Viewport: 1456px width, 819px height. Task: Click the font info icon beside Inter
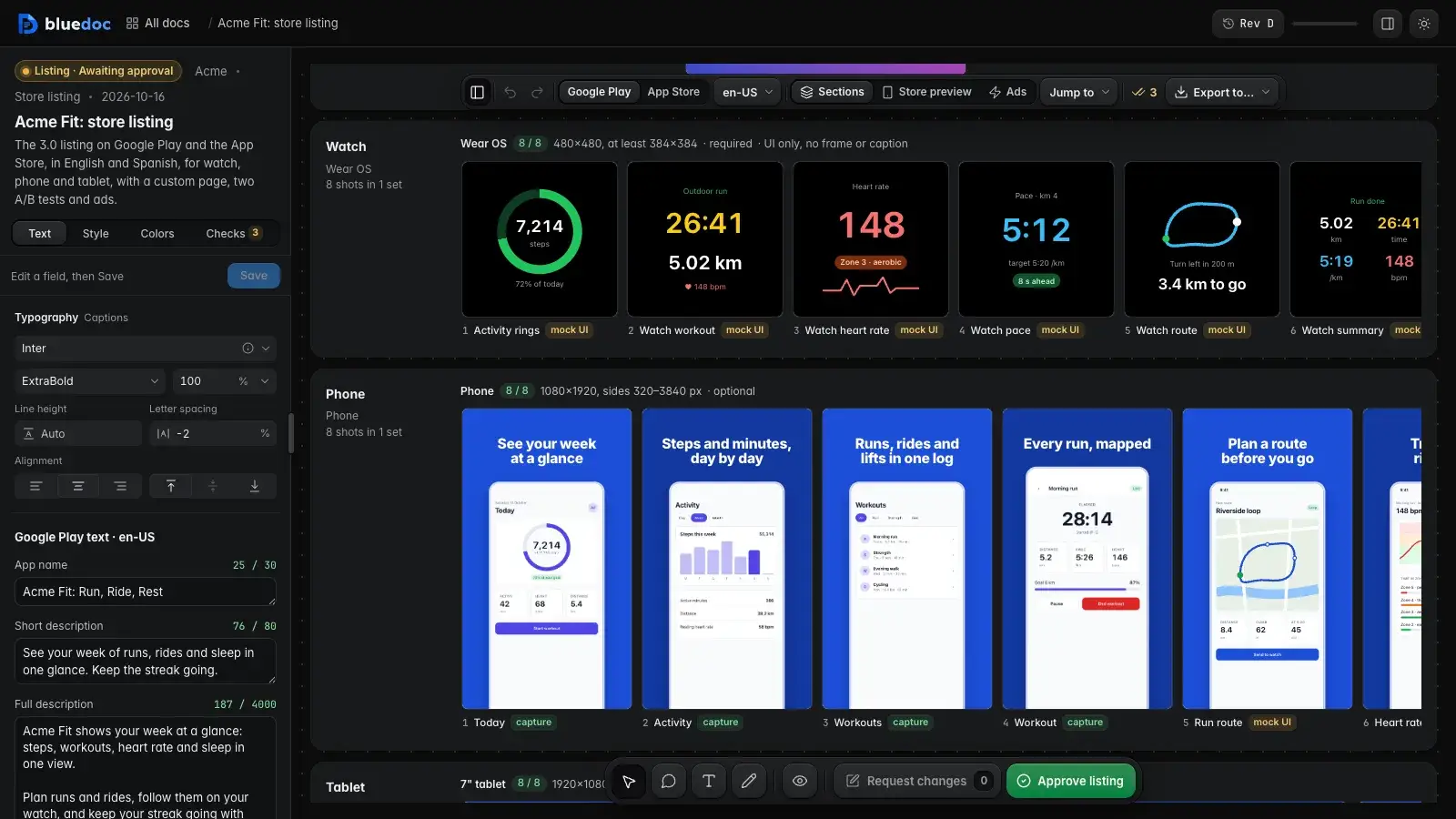(x=248, y=349)
